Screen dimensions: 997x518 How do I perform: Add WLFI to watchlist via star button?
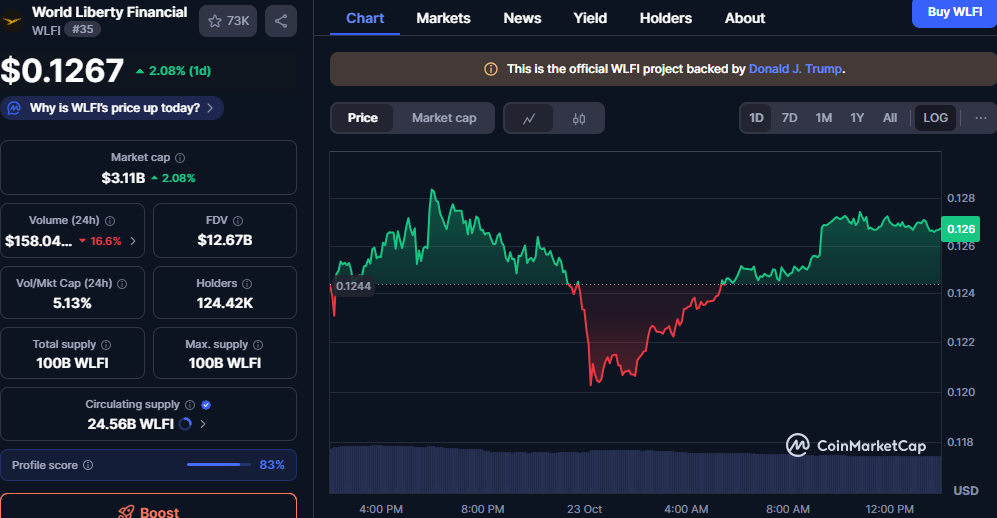[228, 21]
